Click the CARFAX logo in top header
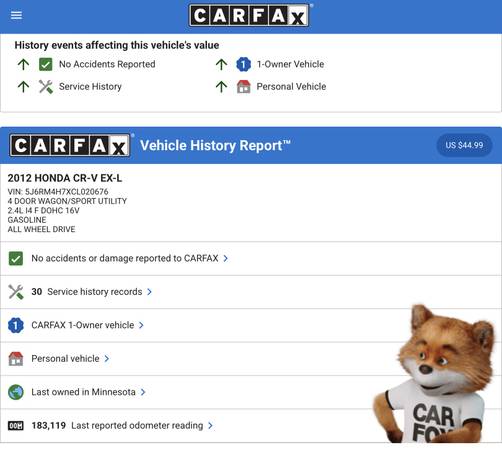Viewport: 502px width, 450px height. tap(249, 15)
